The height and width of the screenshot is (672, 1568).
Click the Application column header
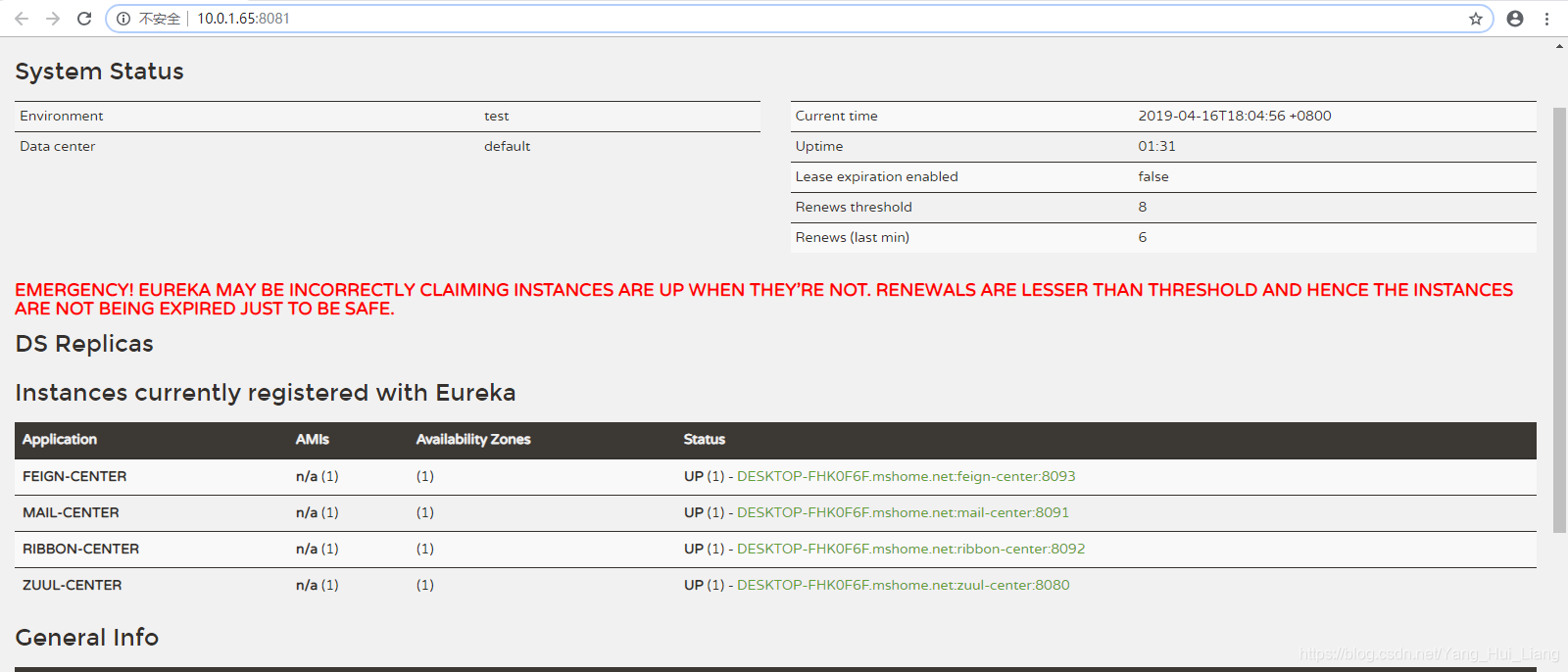[60, 439]
